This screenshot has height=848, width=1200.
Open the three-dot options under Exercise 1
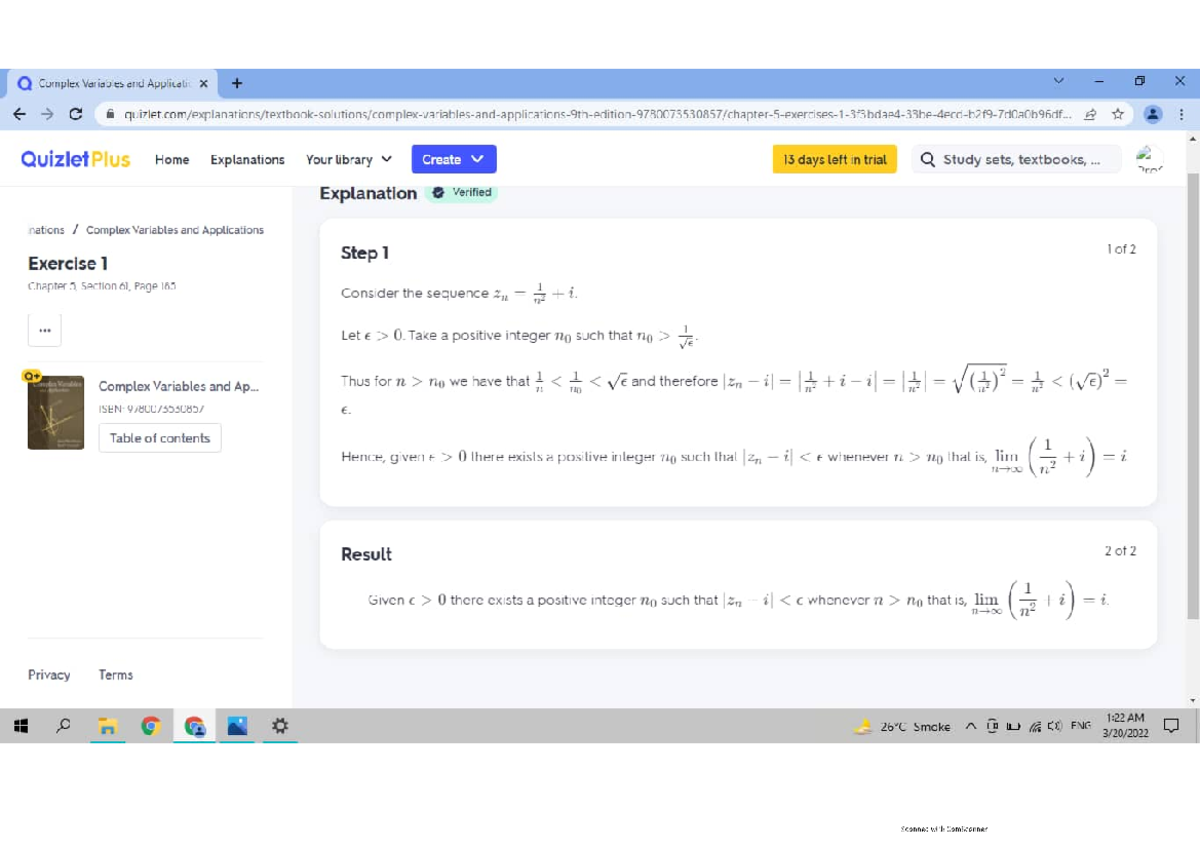(43, 329)
